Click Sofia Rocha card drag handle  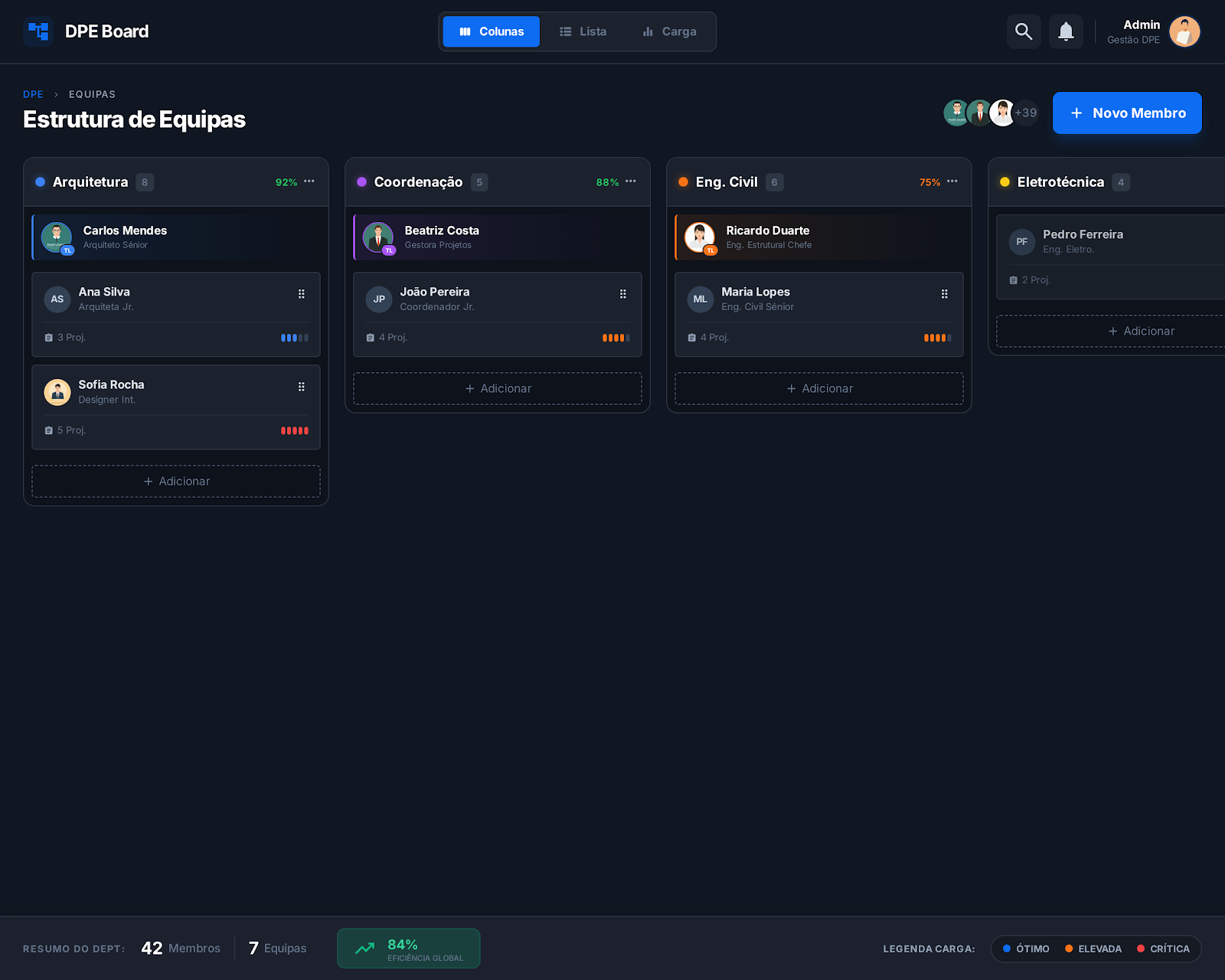302,387
